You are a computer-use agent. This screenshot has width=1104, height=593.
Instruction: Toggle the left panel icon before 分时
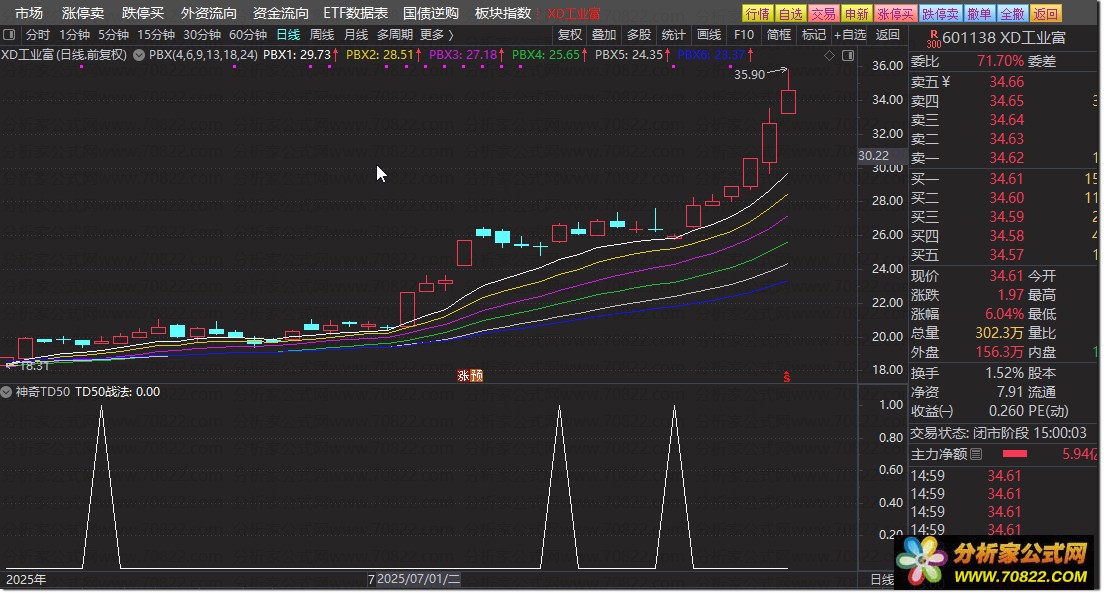(9, 35)
